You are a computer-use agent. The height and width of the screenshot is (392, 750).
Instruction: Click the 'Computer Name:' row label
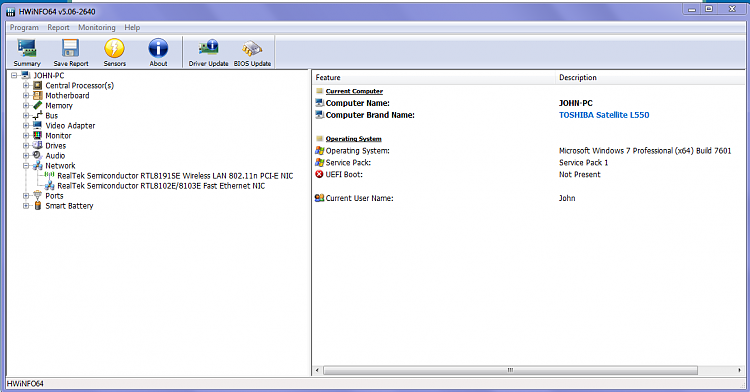(x=357, y=103)
